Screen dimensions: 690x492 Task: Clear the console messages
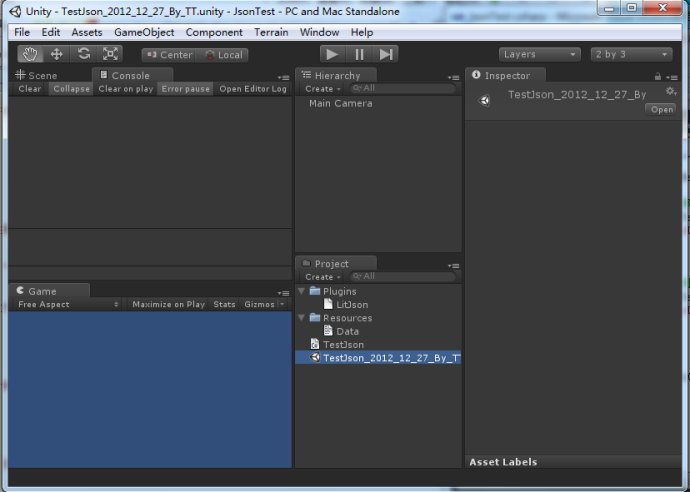point(29,89)
